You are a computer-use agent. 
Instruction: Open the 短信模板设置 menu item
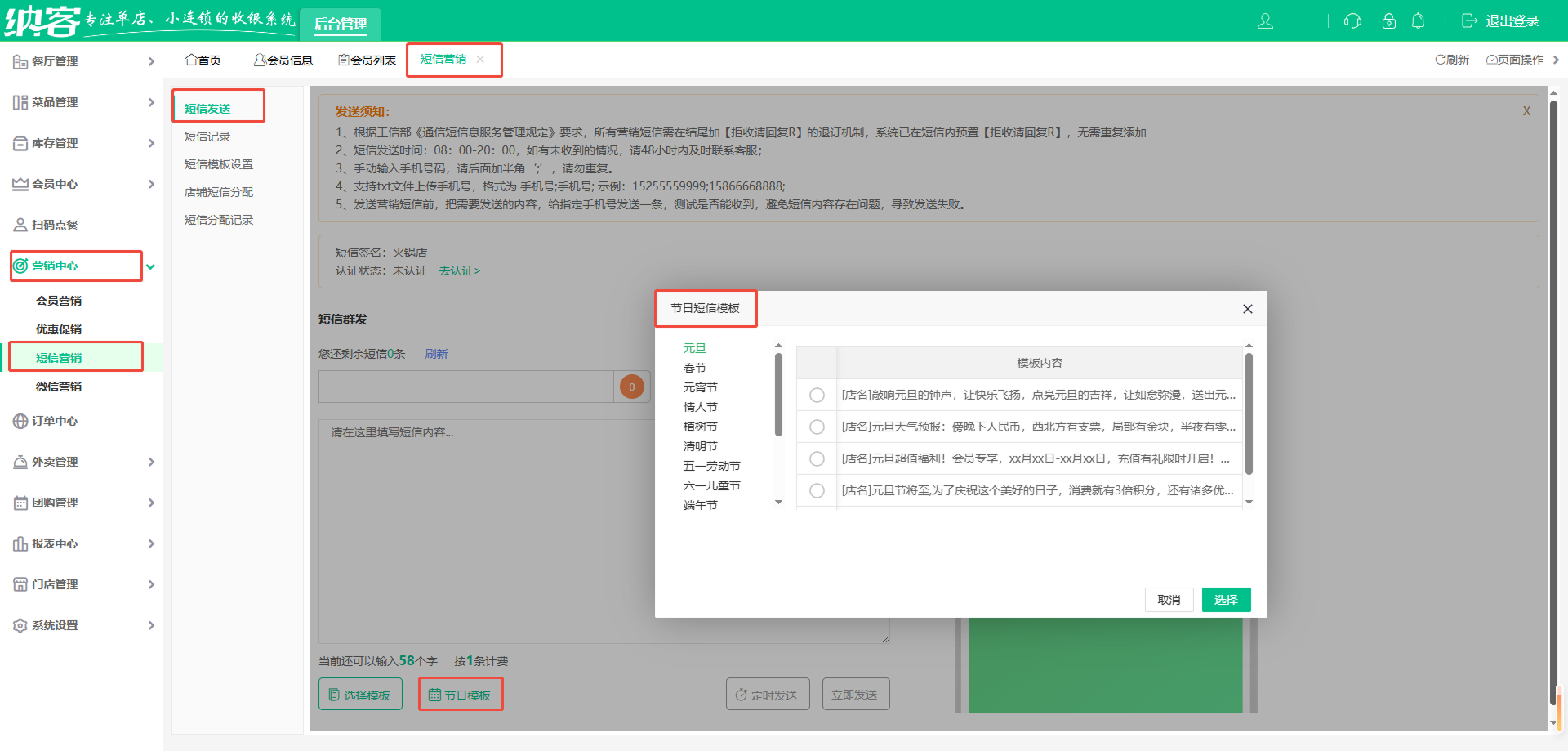[x=219, y=163]
